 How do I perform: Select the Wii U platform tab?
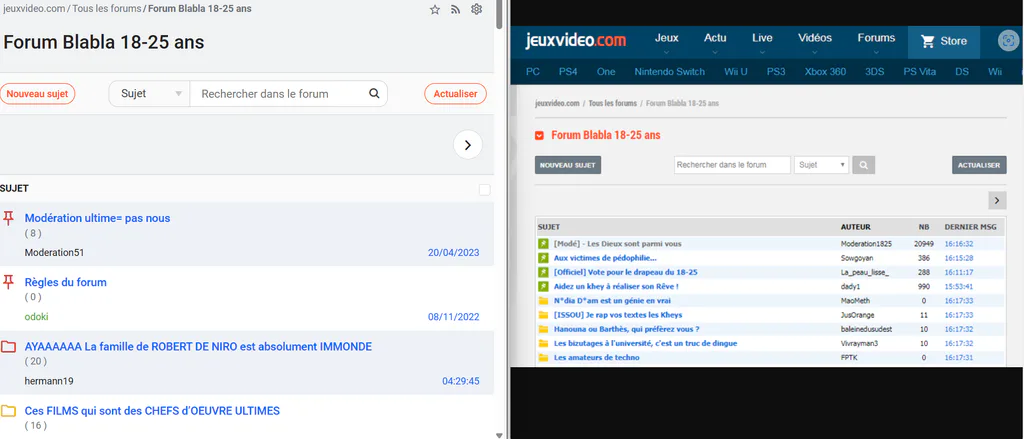coord(736,72)
